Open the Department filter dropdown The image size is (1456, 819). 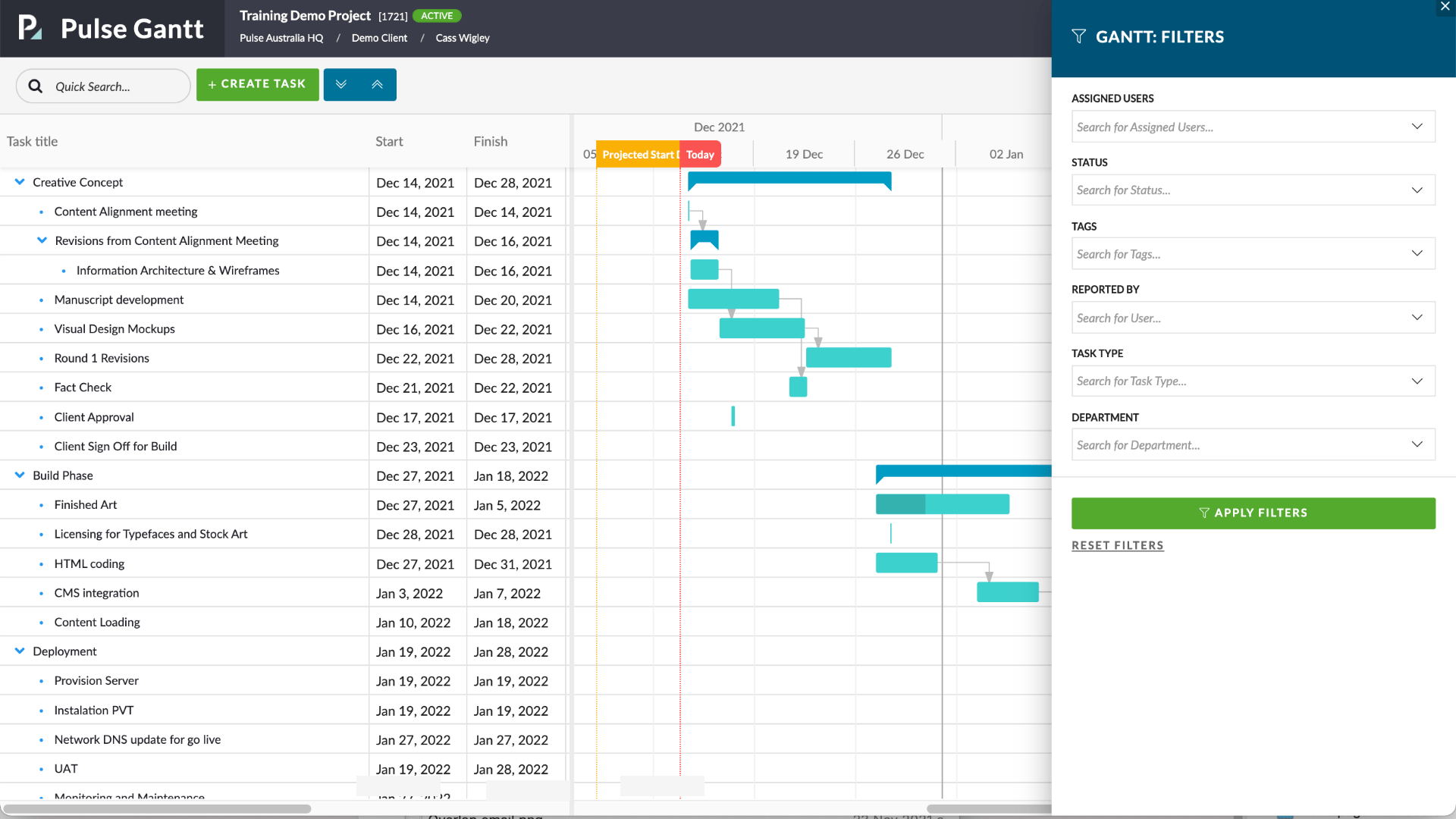tap(1417, 444)
